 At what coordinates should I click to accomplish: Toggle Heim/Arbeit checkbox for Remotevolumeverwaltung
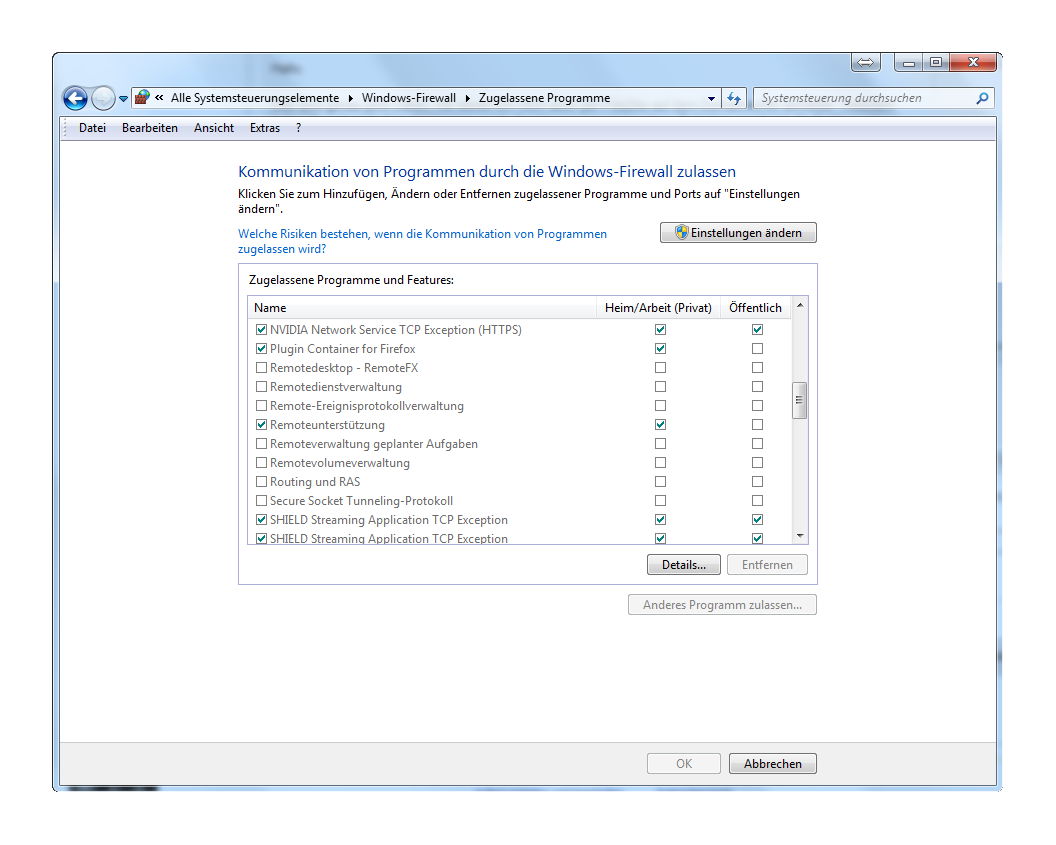[x=661, y=463]
